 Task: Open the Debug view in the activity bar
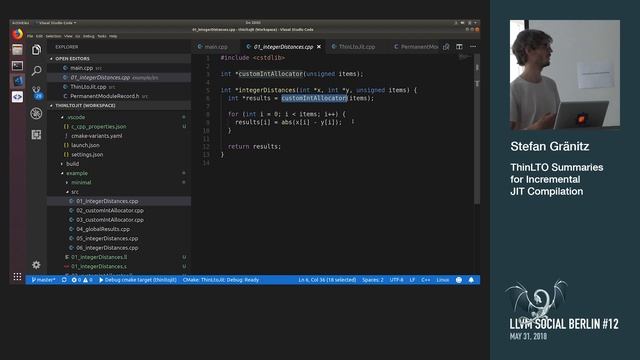(x=36, y=113)
